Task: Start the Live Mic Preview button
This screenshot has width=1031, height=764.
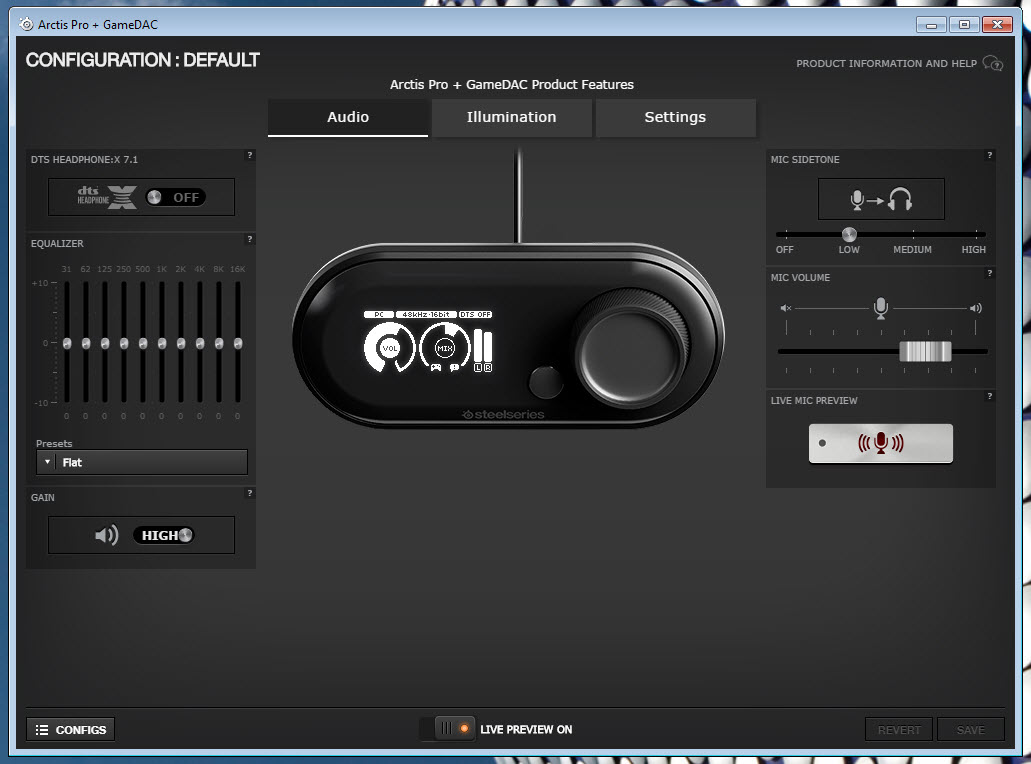Action: pos(880,443)
